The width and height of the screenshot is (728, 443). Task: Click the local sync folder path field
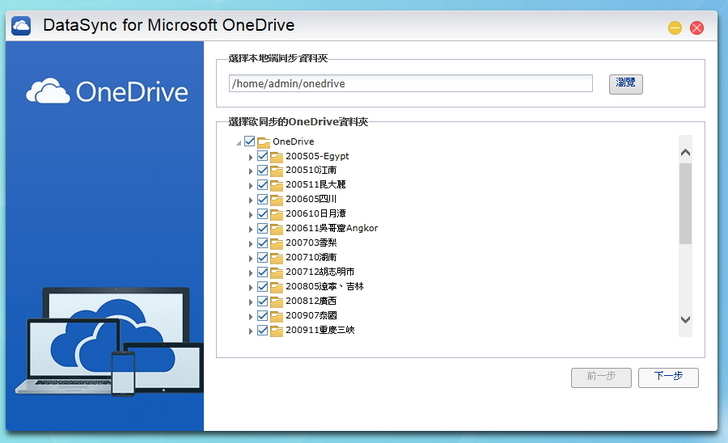[x=410, y=84]
